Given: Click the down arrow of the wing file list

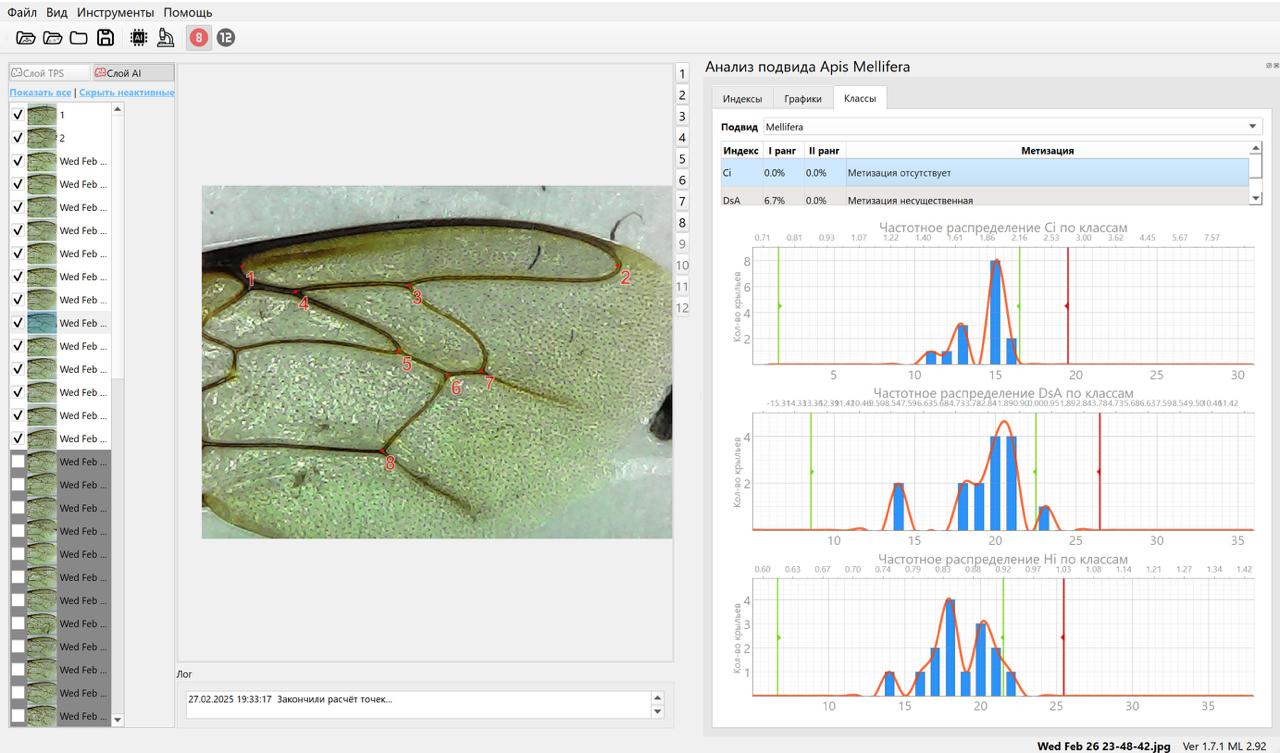Looking at the screenshot, I should click(117, 719).
